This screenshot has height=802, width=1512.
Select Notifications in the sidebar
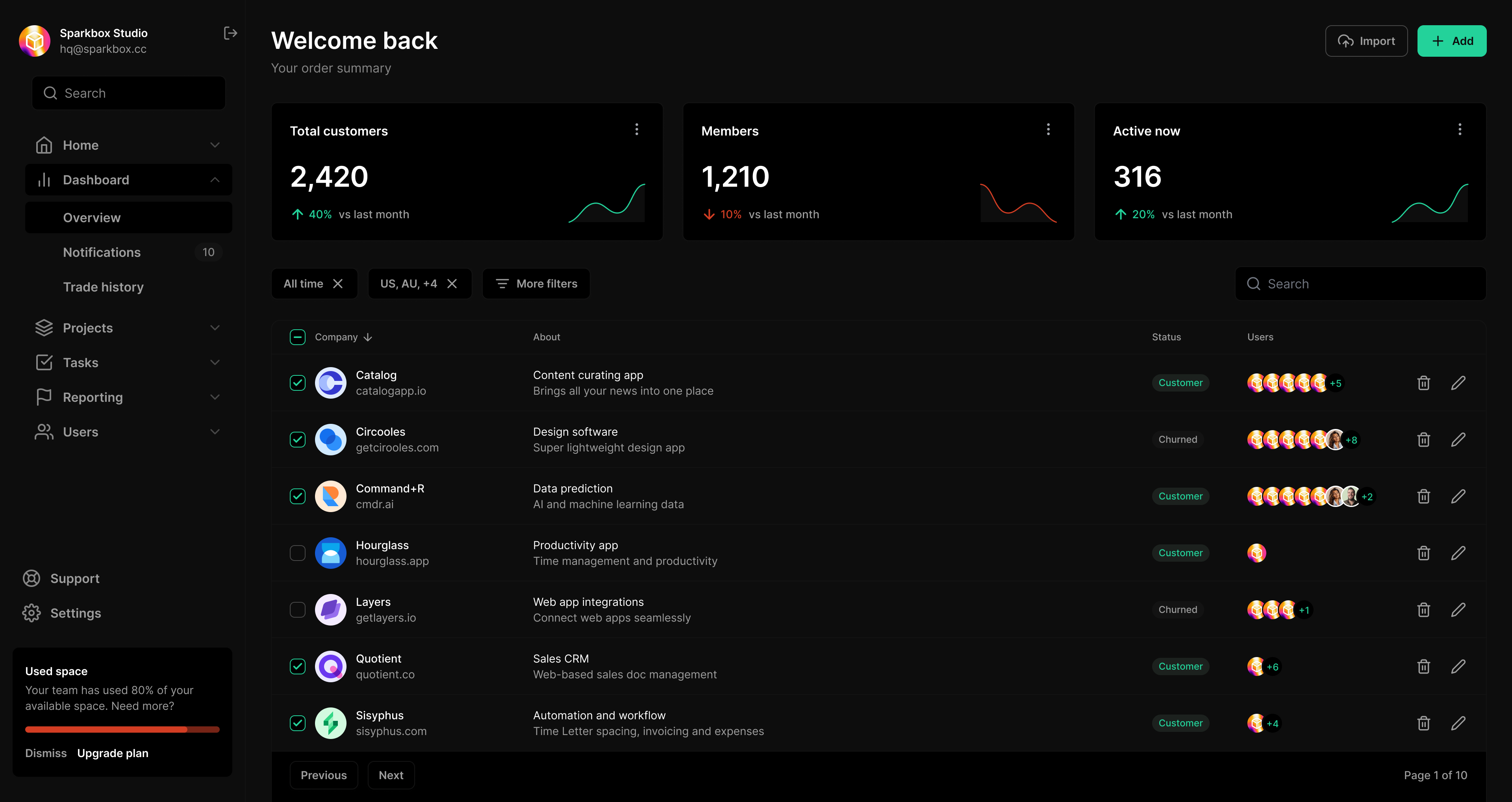[x=102, y=252]
